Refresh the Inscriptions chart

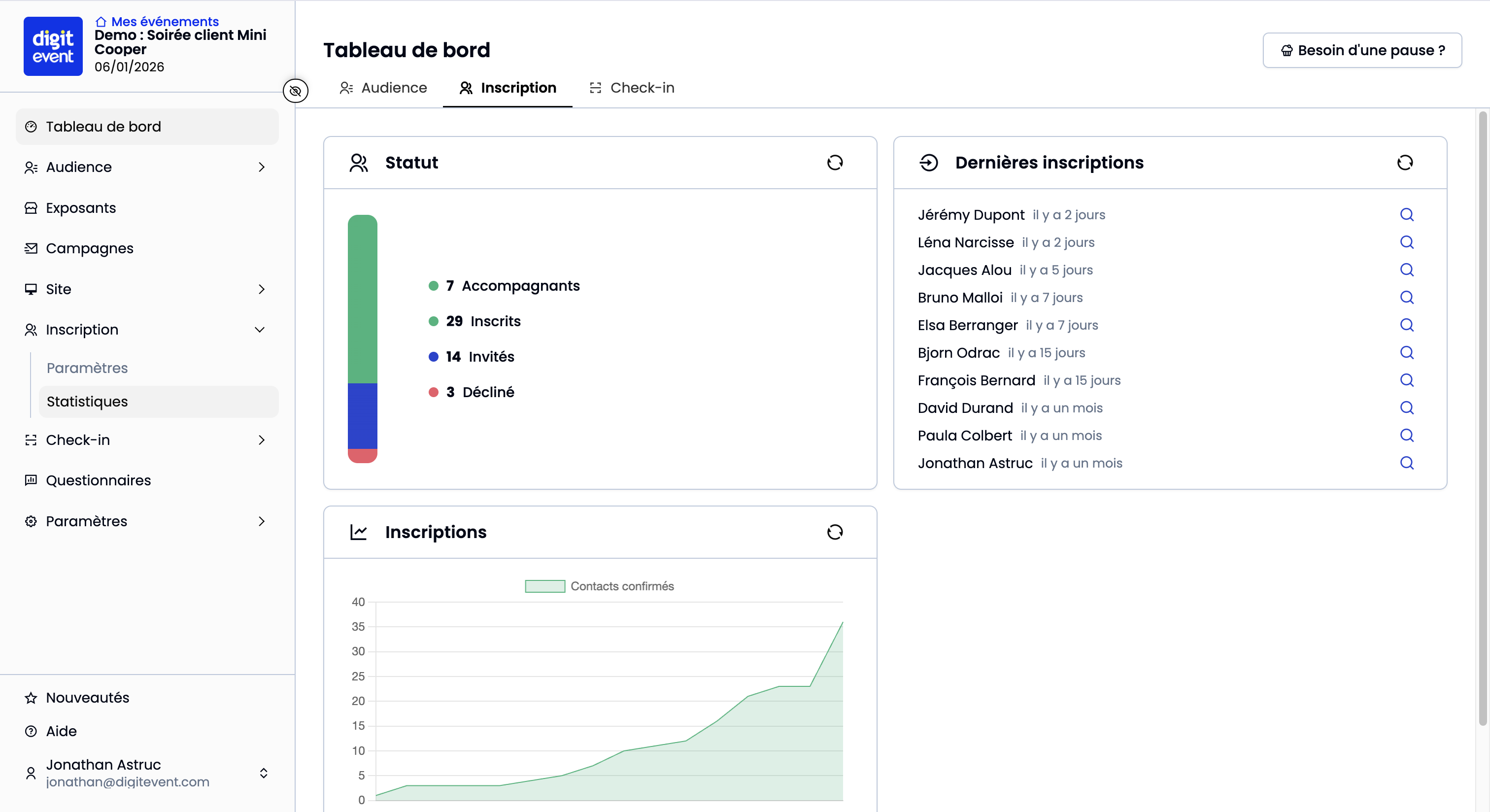pos(835,532)
